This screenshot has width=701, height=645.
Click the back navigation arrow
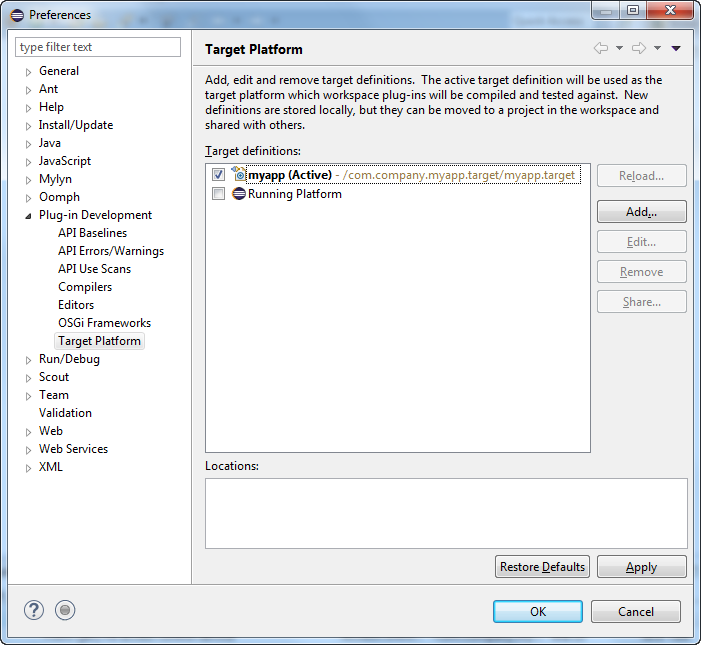pyautogui.click(x=601, y=48)
